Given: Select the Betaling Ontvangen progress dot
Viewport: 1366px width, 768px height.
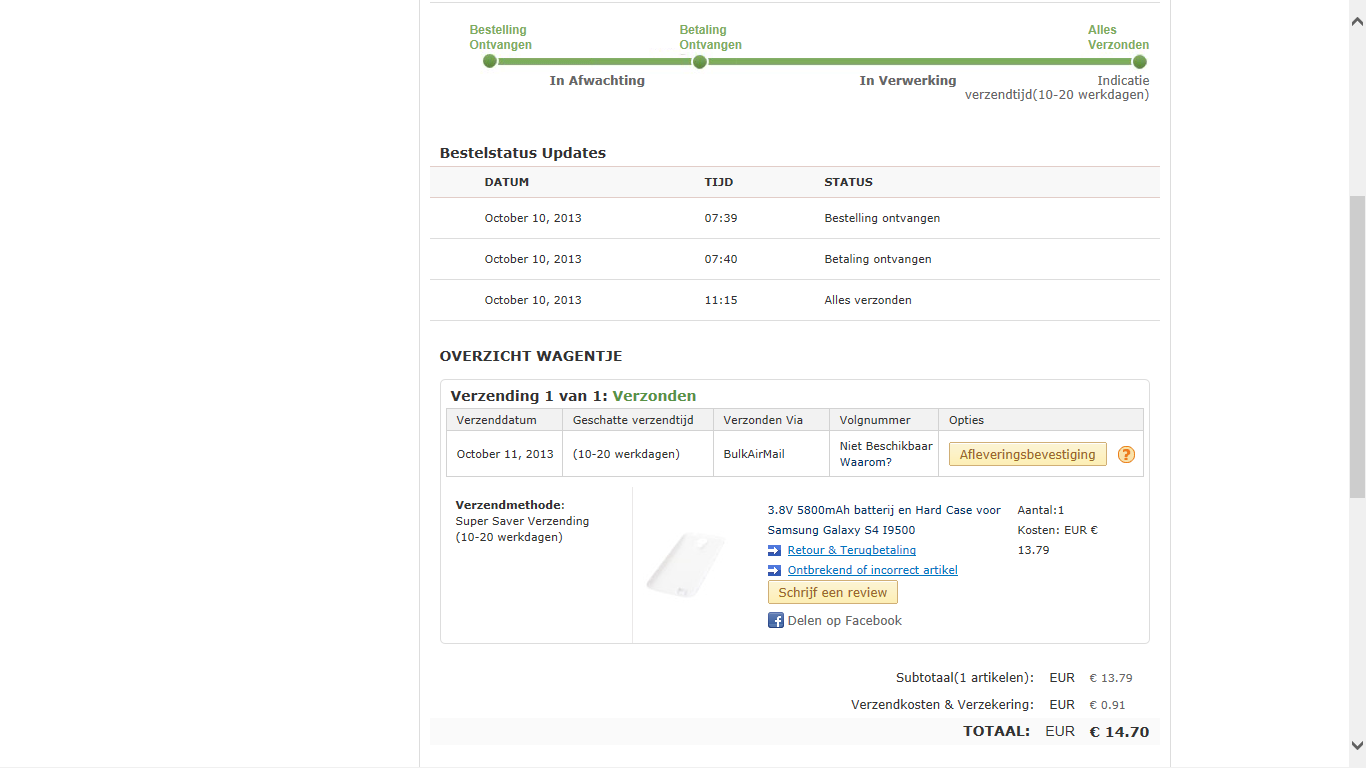Looking at the screenshot, I should [700, 61].
